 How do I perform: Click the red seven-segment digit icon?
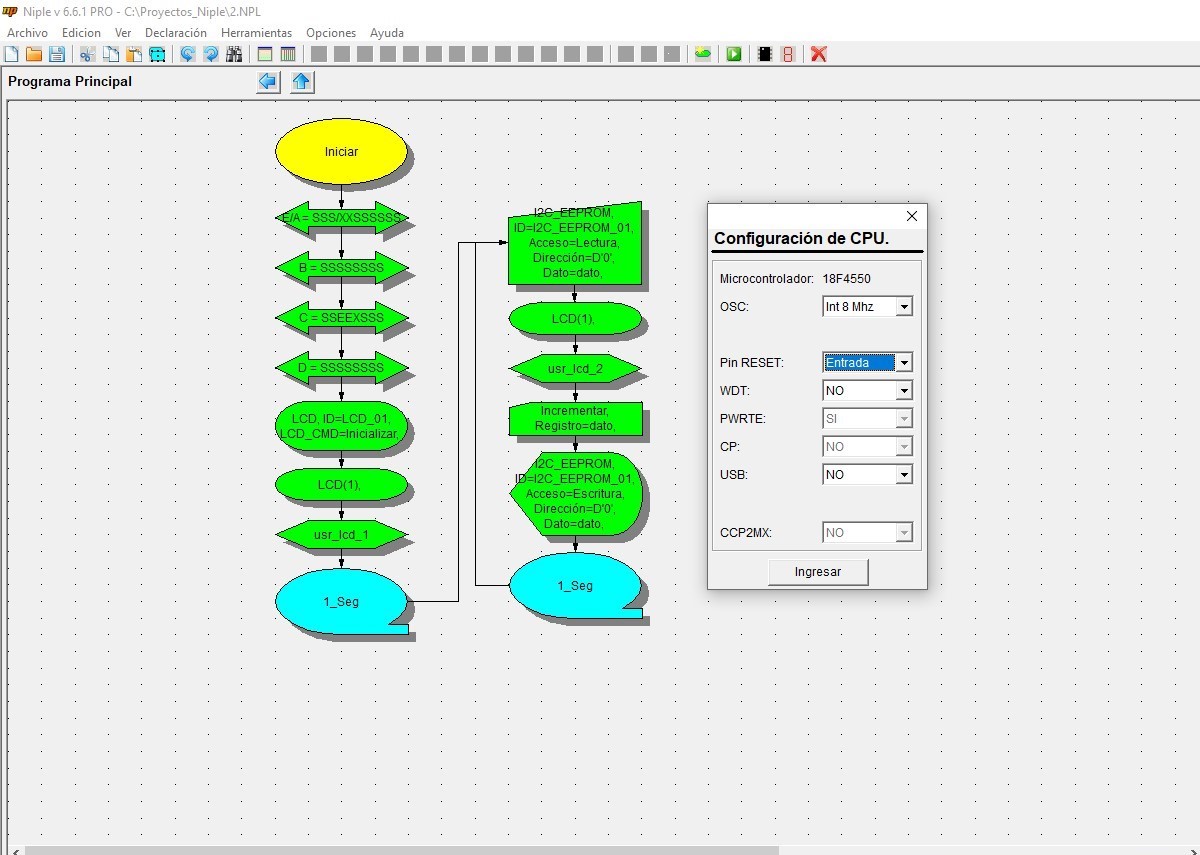coord(788,54)
